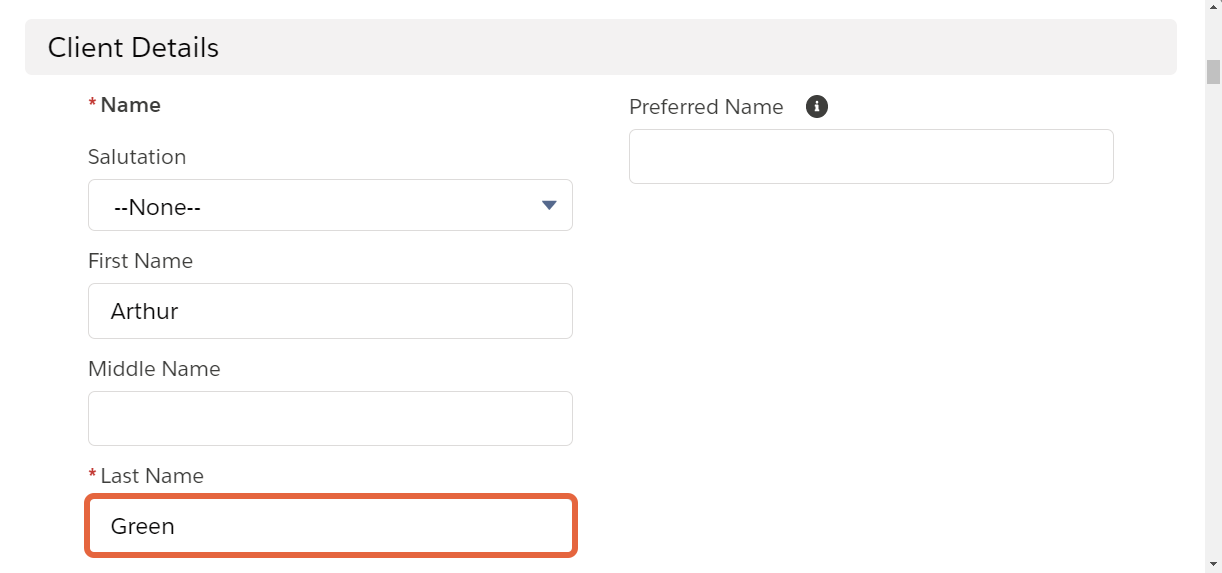Open the Salutation picklist showing --None--

point(330,205)
